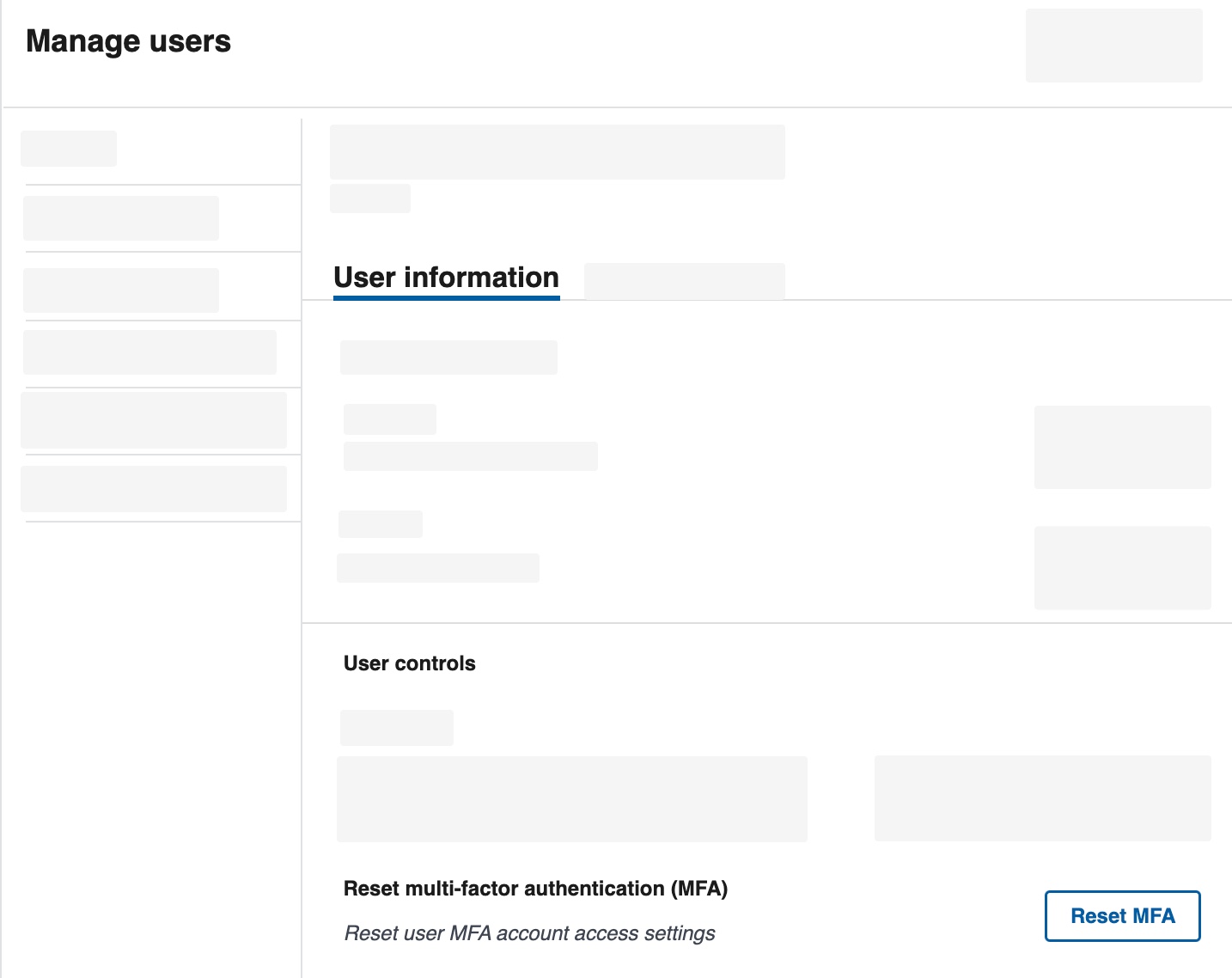Select the fifth sidebar placeholder item
This screenshot has height=978, width=1232.
pos(154,420)
